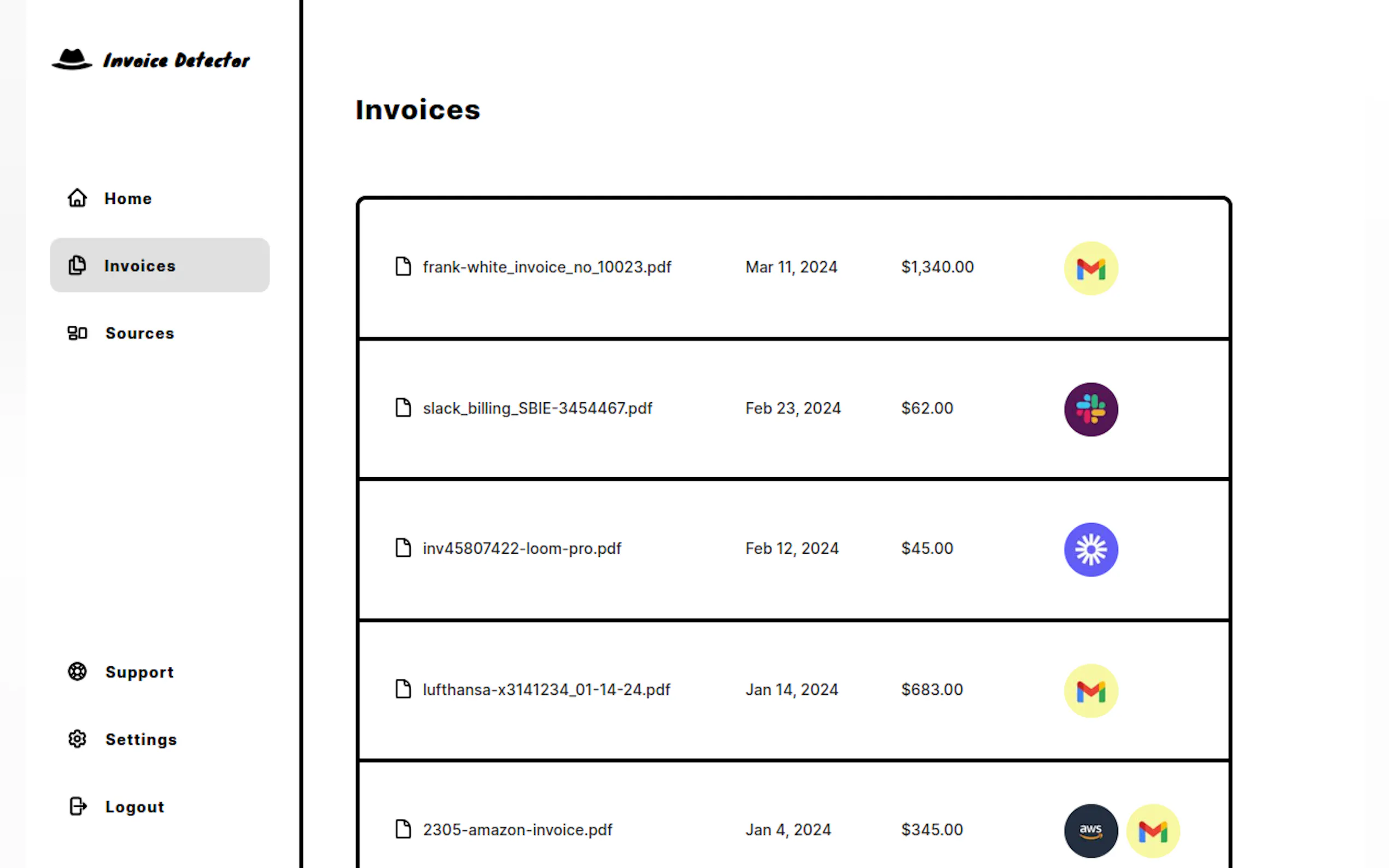Click the document icon next to frank-white invoice
Screen dimensions: 1389x868
click(x=402, y=267)
